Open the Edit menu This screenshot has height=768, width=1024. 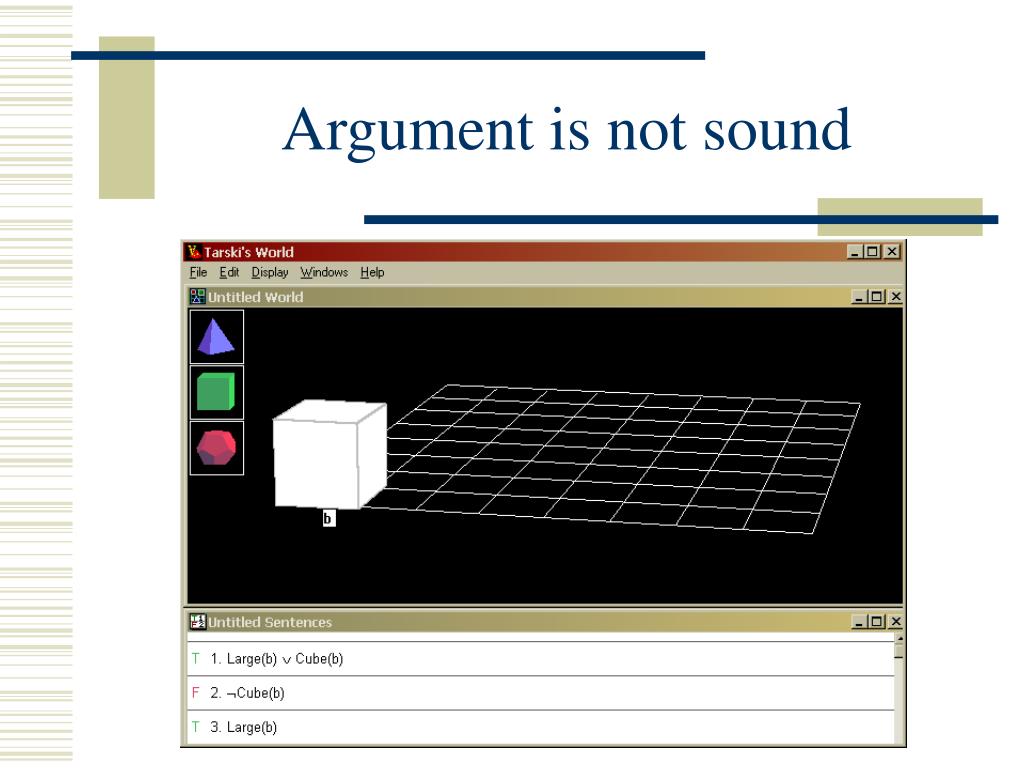point(229,272)
